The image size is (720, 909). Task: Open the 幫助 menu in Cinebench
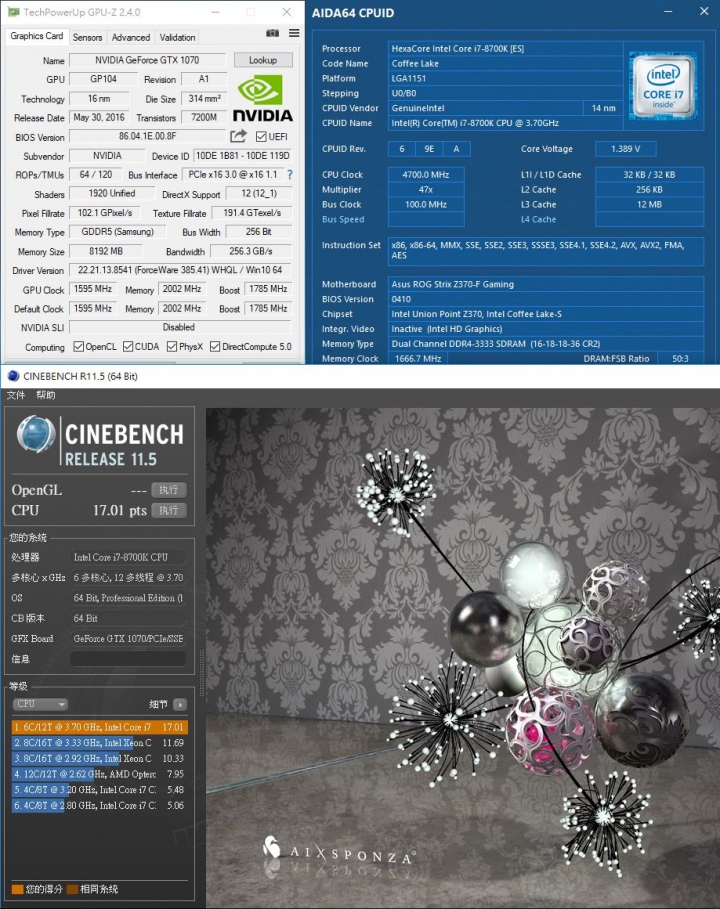46,395
